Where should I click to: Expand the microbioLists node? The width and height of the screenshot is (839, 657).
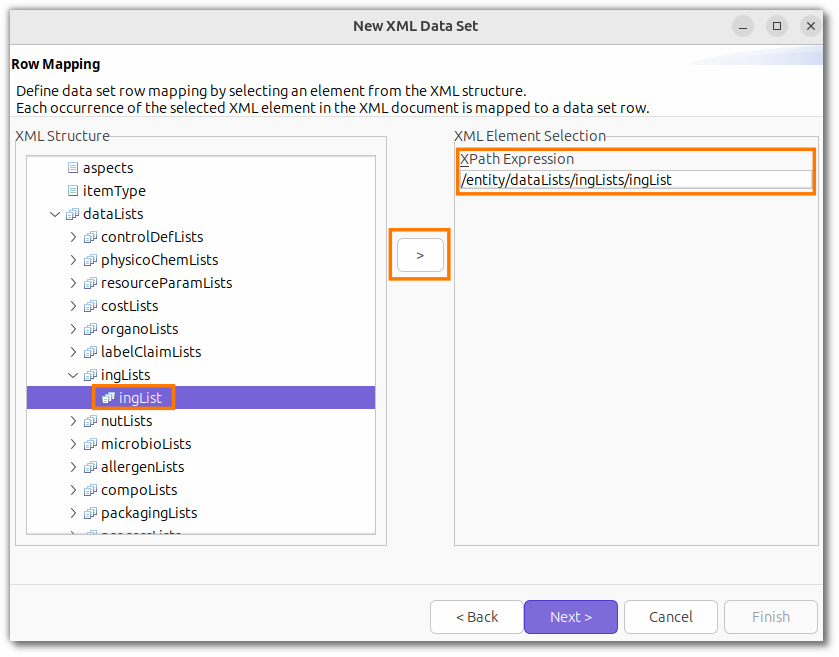tap(73, 444)
